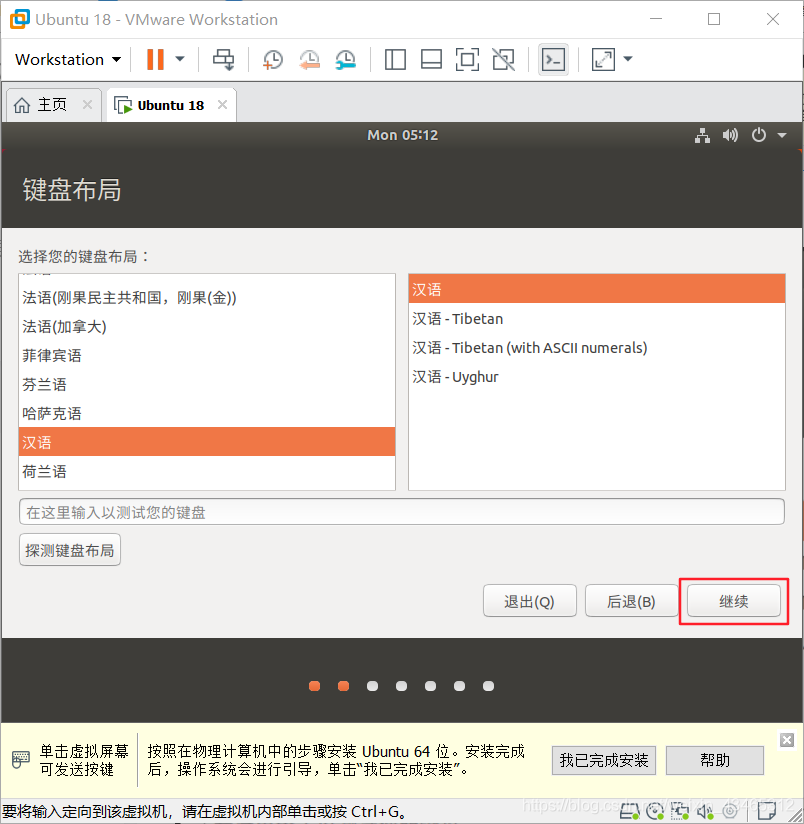Click 退出(Q) to quit installer
Image resolution: width=804 pixels, height=824 pixels.
click(x=529, y=601)
